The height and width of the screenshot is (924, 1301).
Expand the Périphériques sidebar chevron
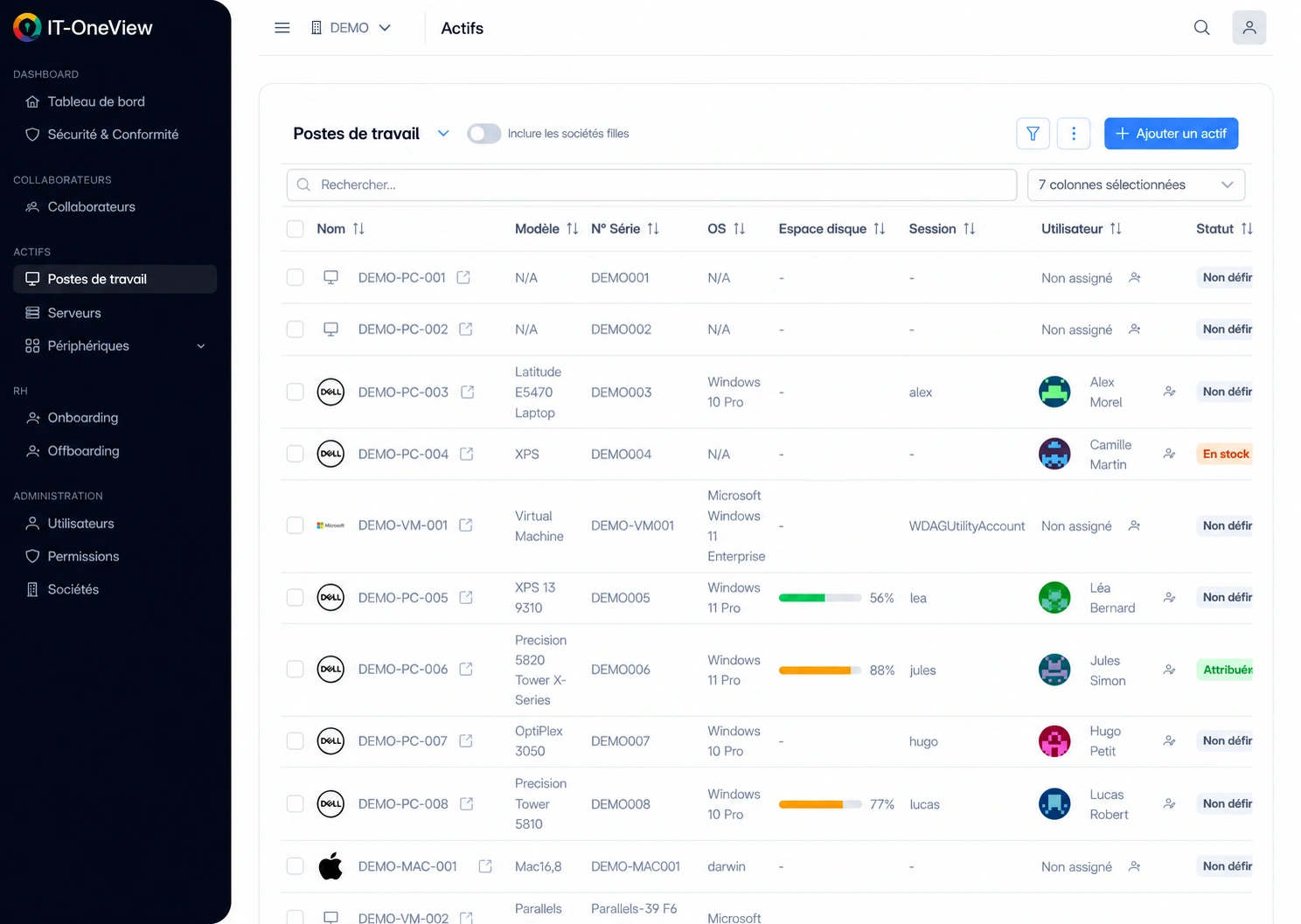tap(201, 346)
